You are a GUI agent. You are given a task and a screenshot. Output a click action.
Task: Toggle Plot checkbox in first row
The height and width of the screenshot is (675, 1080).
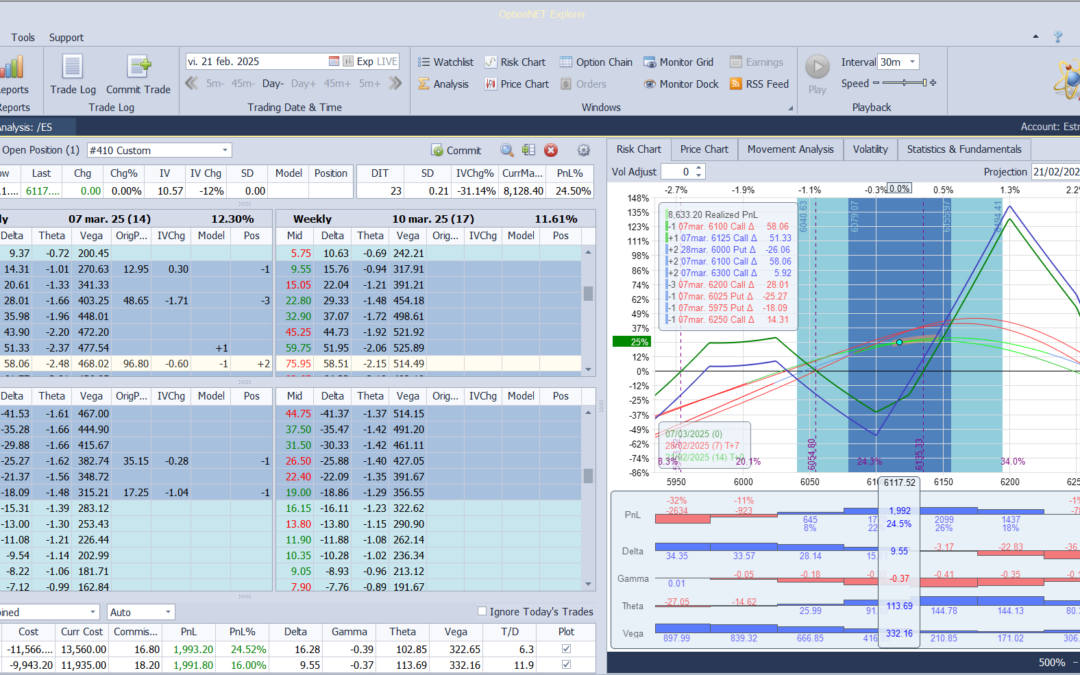(568, 648)
